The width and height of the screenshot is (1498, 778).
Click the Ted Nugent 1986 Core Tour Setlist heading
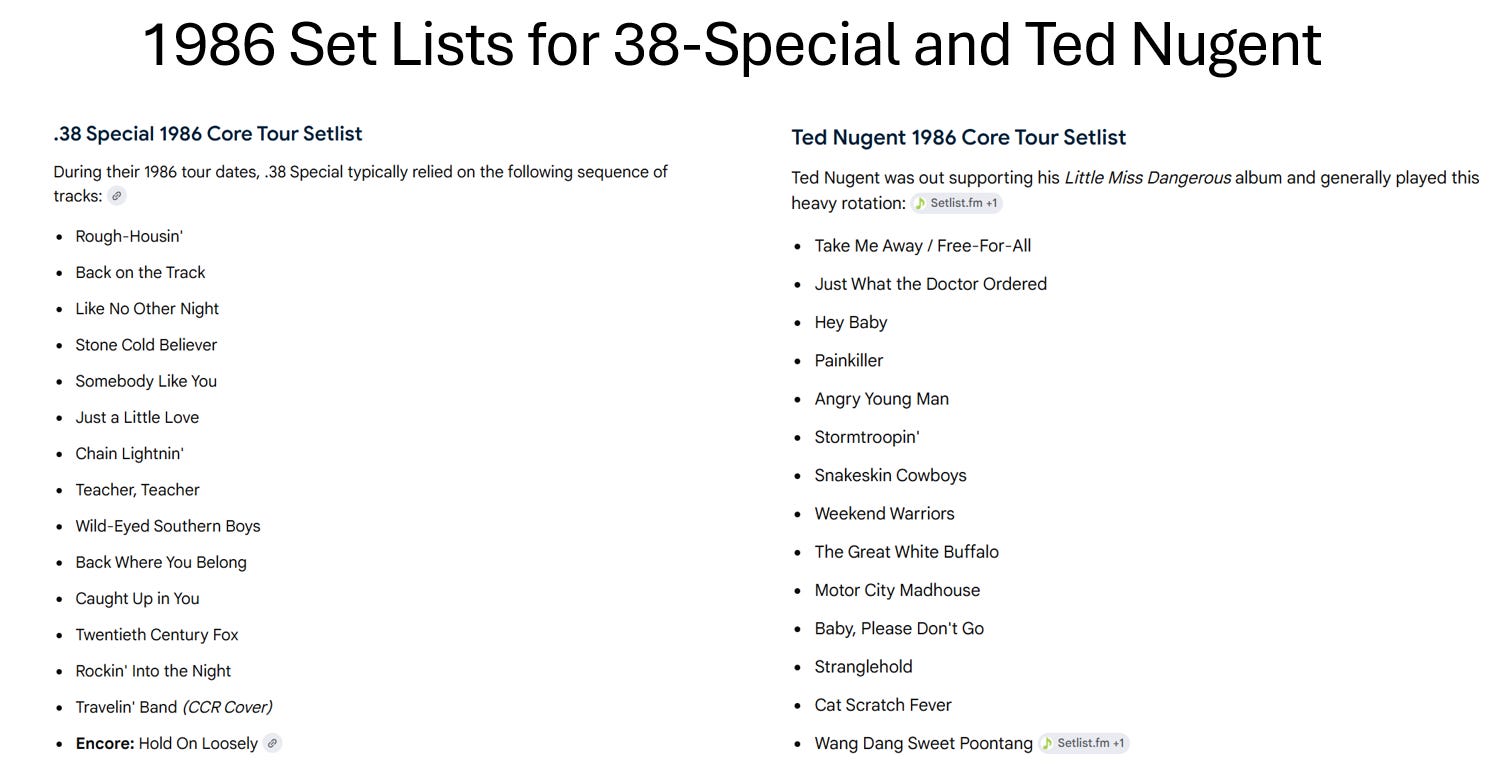[959, 137]
